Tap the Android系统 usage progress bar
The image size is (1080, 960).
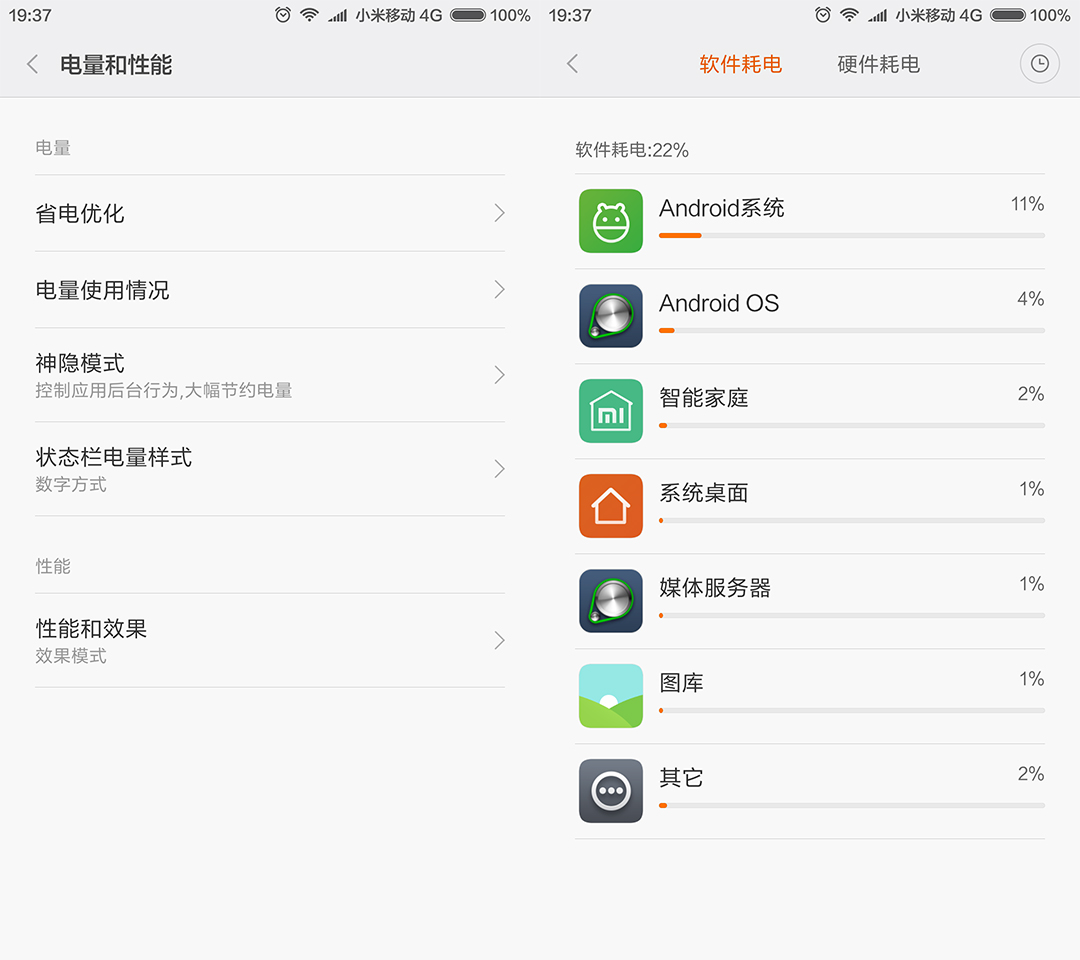tap(851, 236)
